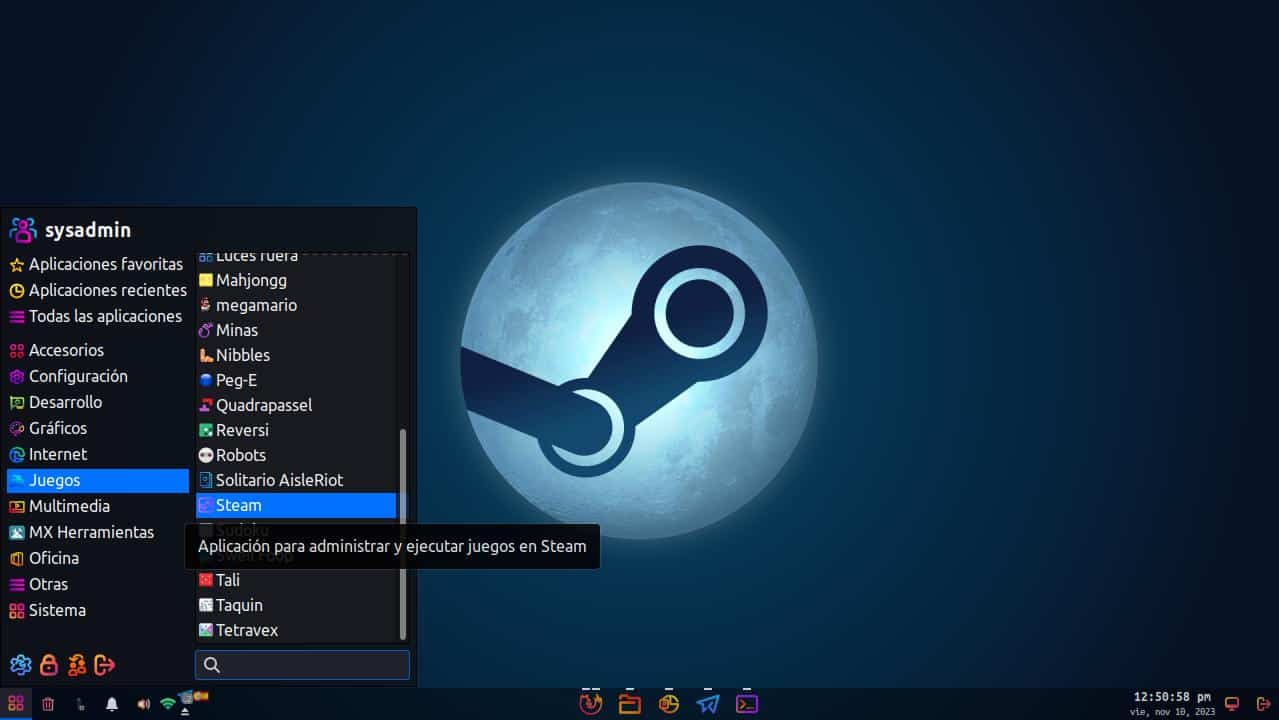Viewport: 1279px width, 720px height.
Task: Select the Internet category
Action: tap(97, 454)
